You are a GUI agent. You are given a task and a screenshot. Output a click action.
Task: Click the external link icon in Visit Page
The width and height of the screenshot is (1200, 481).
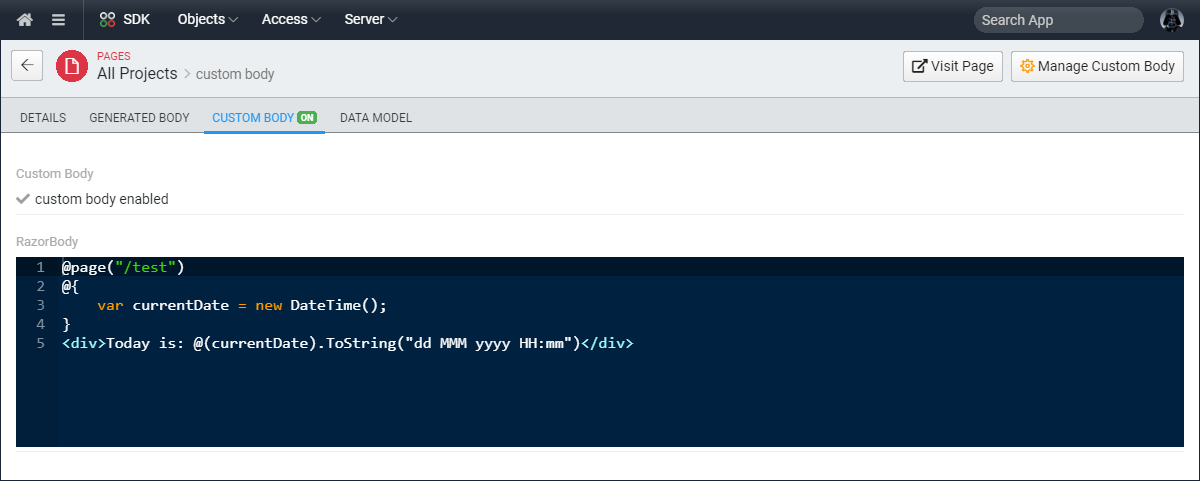tap(919, 67)
